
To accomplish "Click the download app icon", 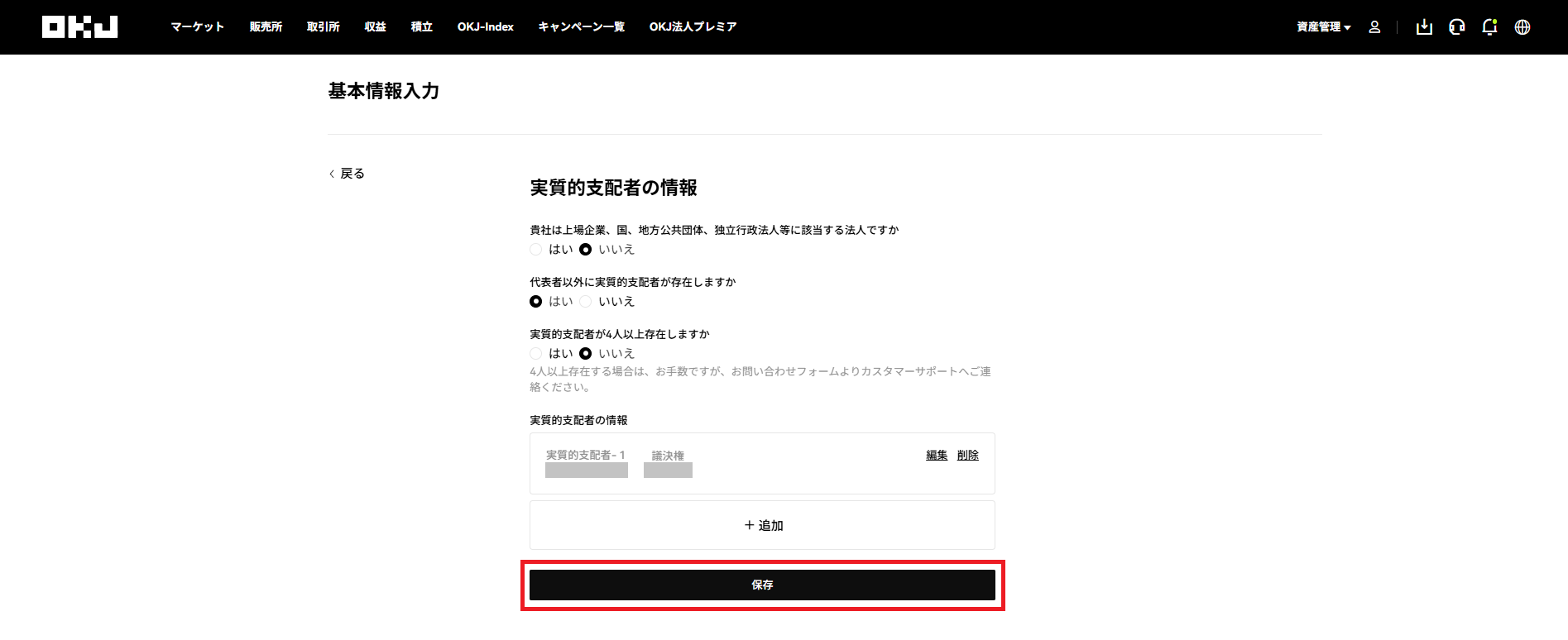I will 1424,27.
